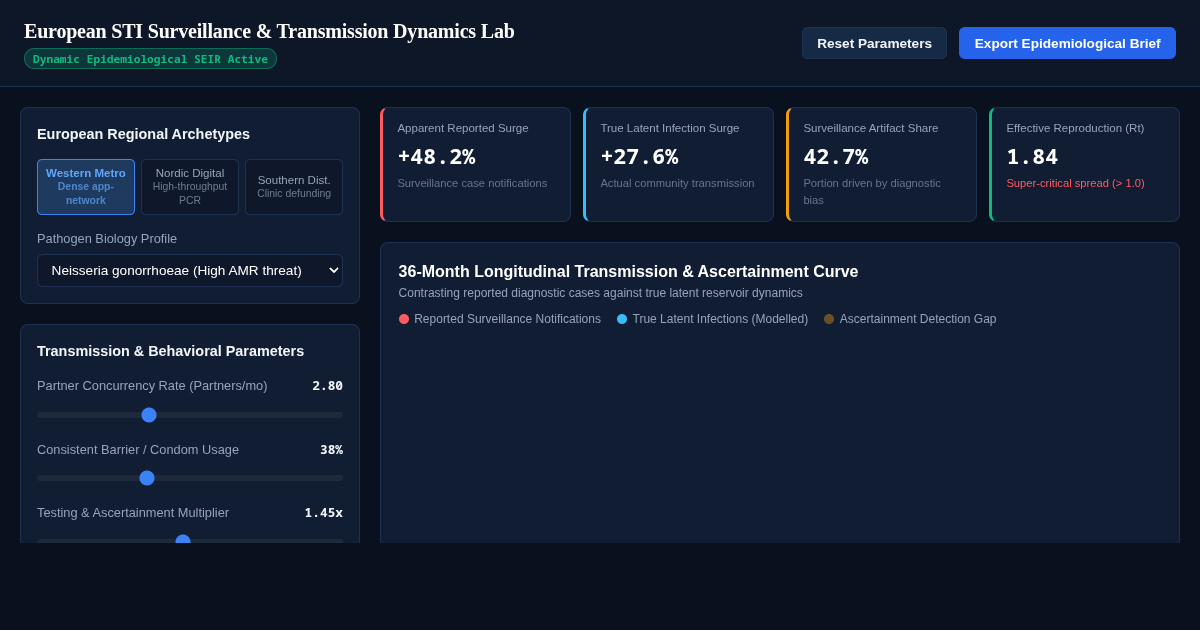Viewport: 1200px width, 630px height.
Task: Adjust the Consistent Barrier / Condom Usage slider
Action: [190, 478]
